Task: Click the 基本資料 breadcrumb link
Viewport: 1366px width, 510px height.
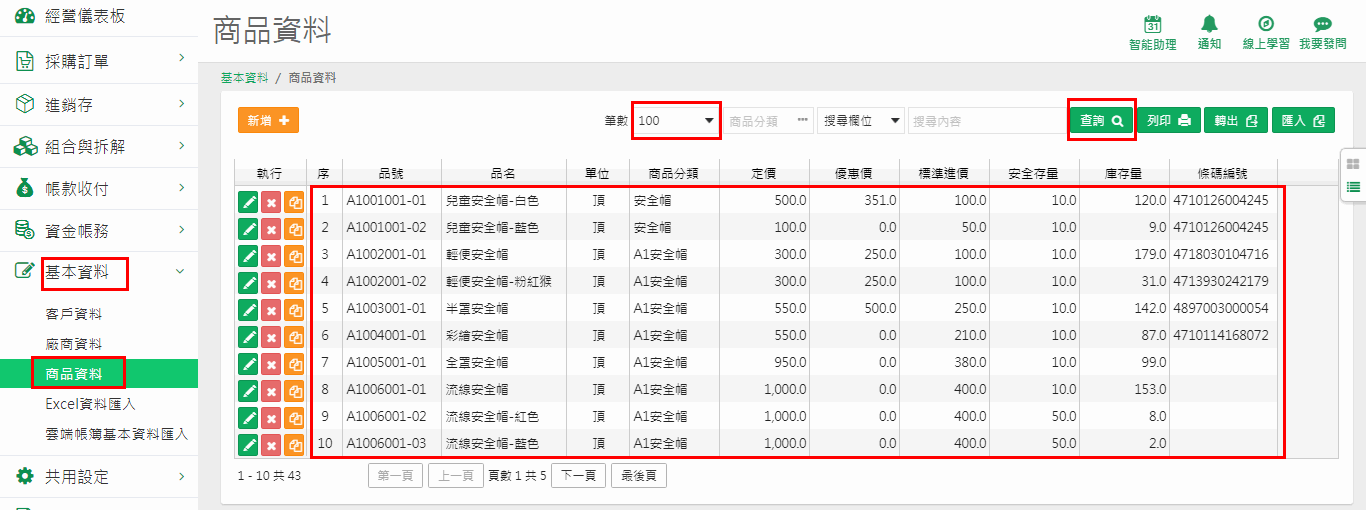Action: [x=245, y=77]
